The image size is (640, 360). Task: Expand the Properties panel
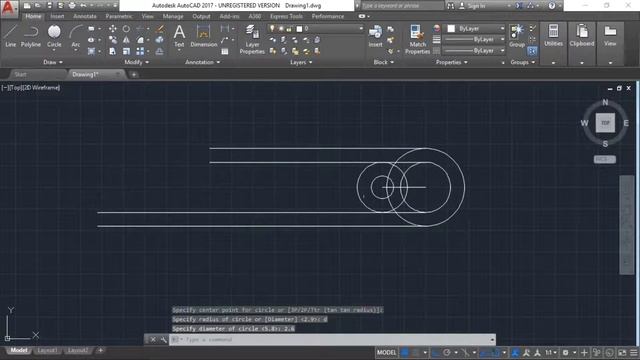tap(451, 62)
